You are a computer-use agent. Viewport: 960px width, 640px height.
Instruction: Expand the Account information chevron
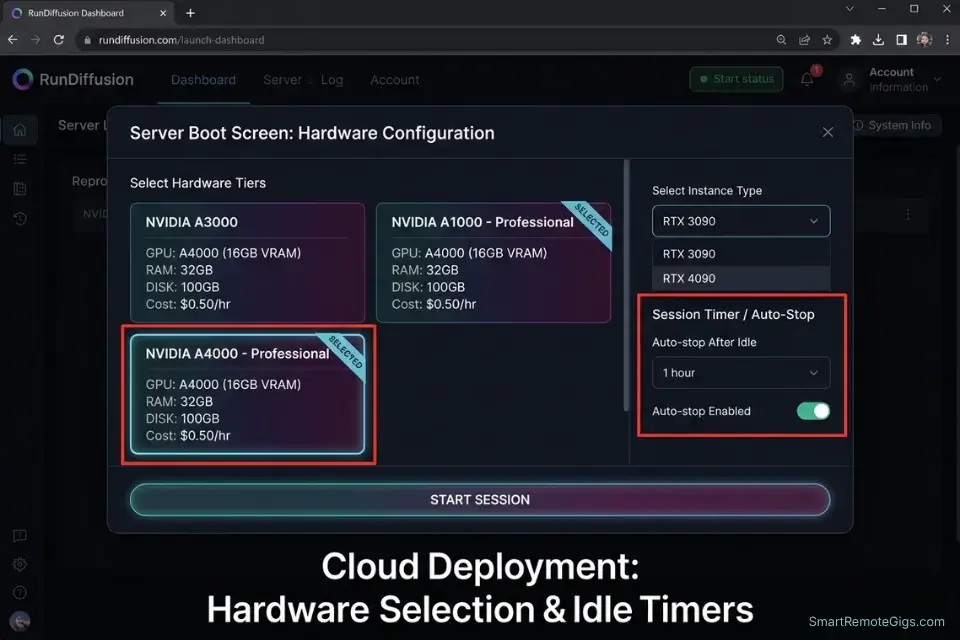coord(937,80)
